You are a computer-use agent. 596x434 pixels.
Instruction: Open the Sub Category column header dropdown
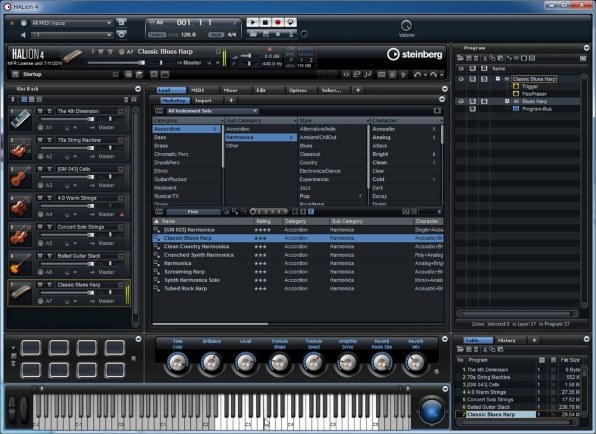click(295, 120)
